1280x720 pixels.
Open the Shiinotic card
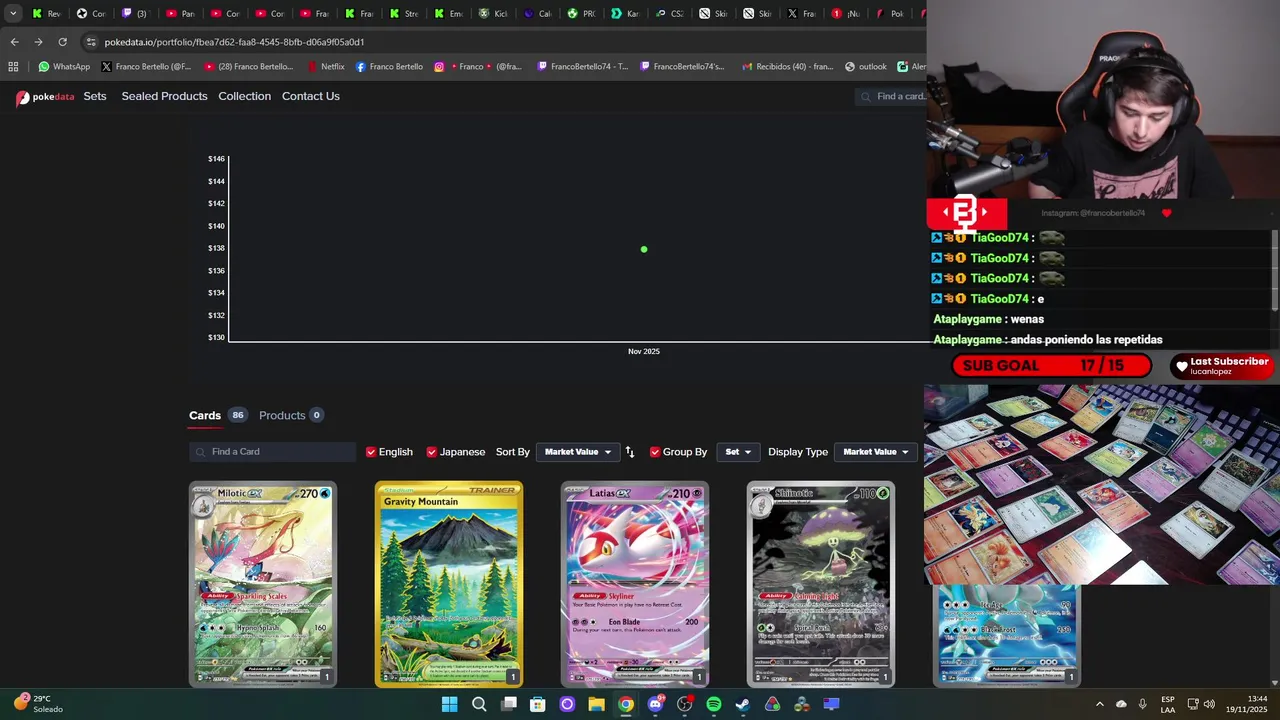point(821,585)
